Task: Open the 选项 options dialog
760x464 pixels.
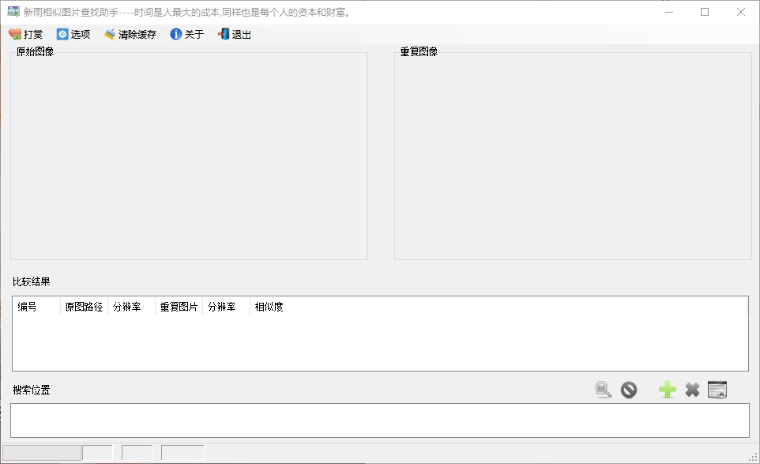Action: (x=74, y=34)
